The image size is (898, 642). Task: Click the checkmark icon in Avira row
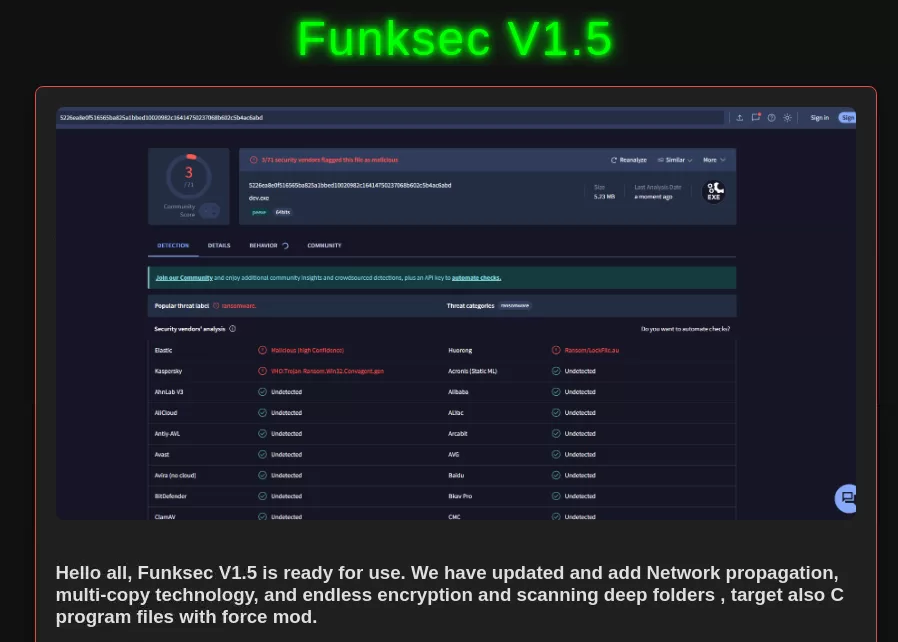[262, 475]
